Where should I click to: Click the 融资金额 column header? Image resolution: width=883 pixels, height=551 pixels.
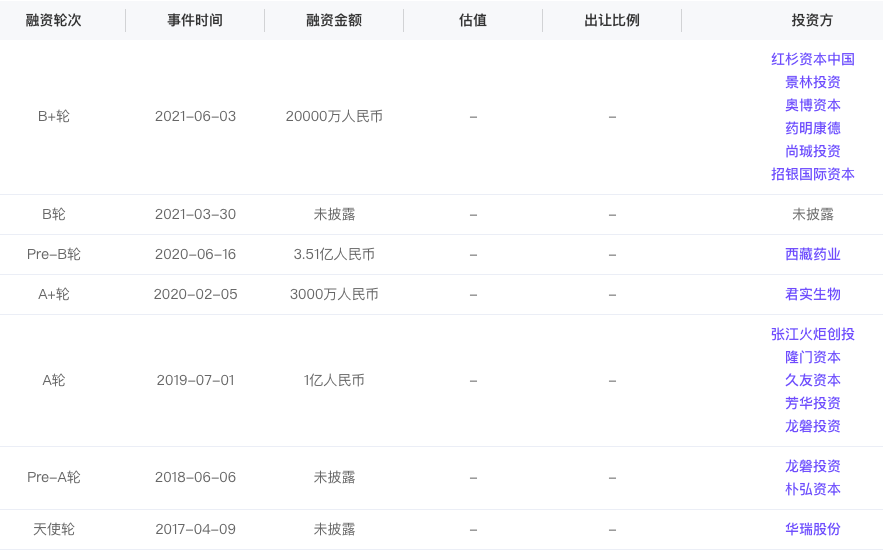point(334,20)
